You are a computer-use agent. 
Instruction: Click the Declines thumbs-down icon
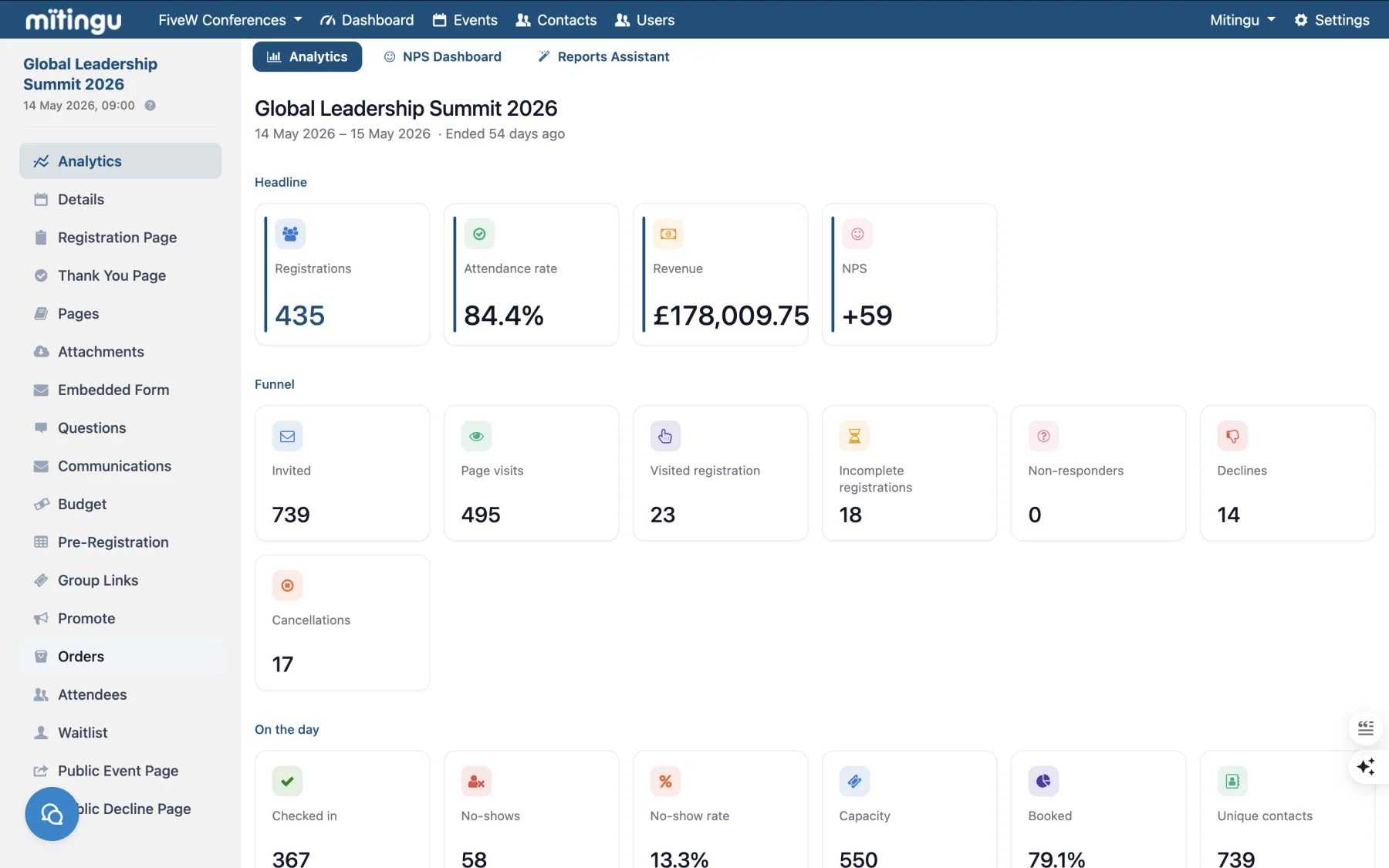click(1232, 436)
